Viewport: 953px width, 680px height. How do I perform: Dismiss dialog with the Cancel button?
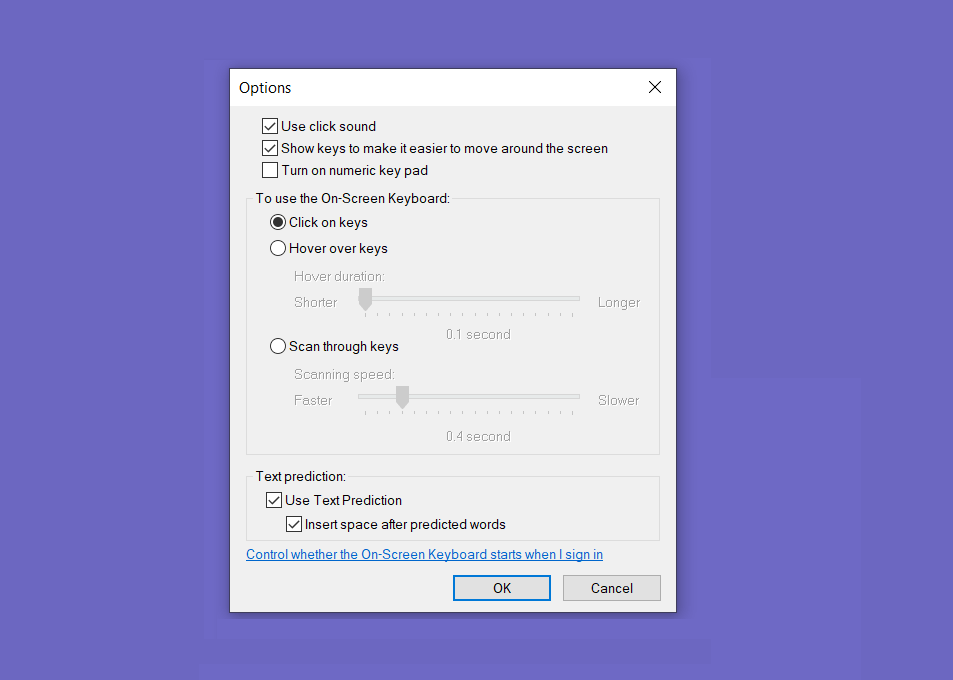pos(611,588)
